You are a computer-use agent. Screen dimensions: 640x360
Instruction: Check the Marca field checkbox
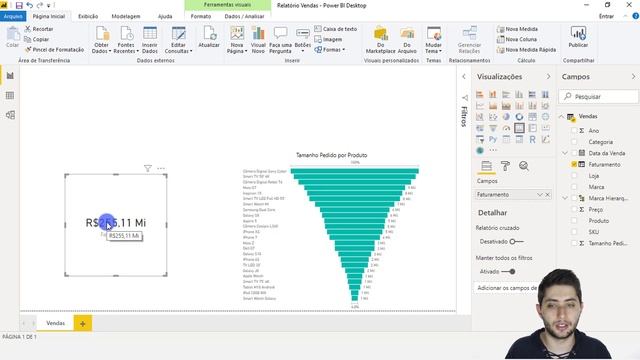574,187
